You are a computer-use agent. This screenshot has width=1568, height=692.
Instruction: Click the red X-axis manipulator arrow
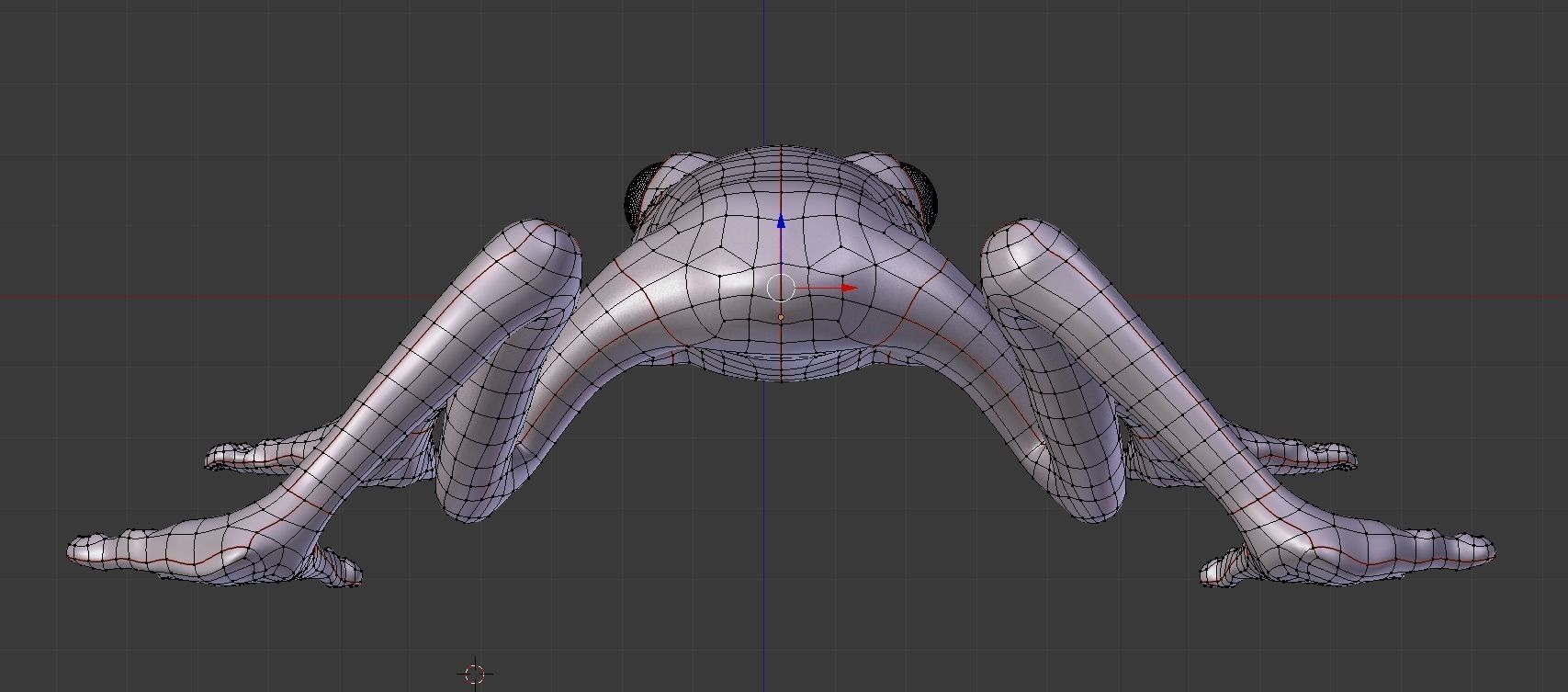click(x=849, y=288)
